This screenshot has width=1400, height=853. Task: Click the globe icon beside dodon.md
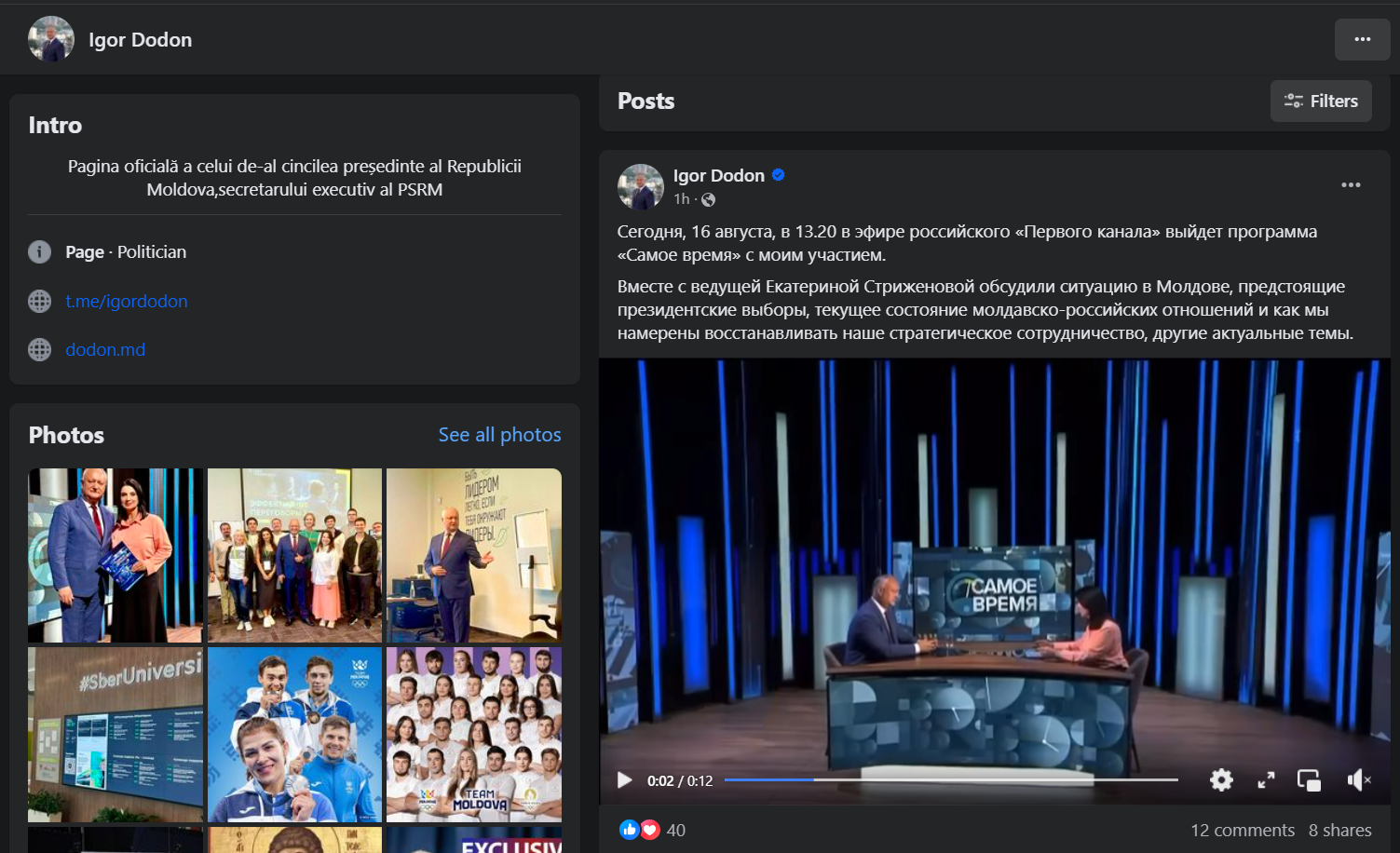point(39,349)
